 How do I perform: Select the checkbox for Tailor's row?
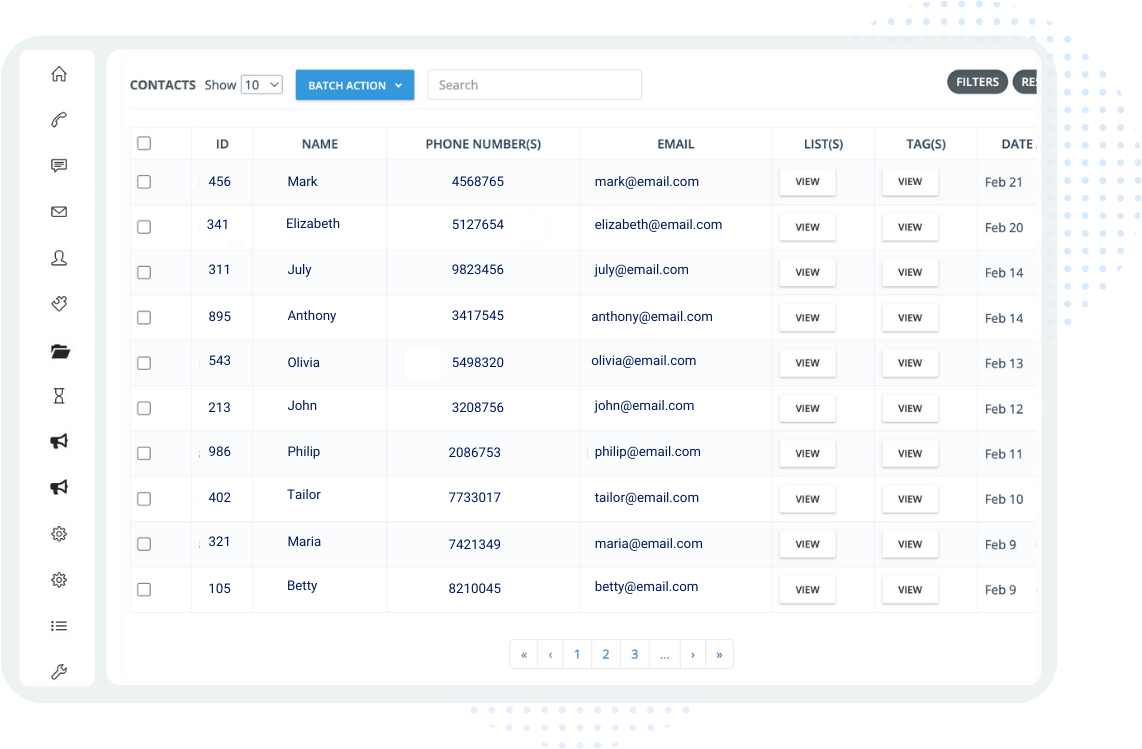[144, 498]
